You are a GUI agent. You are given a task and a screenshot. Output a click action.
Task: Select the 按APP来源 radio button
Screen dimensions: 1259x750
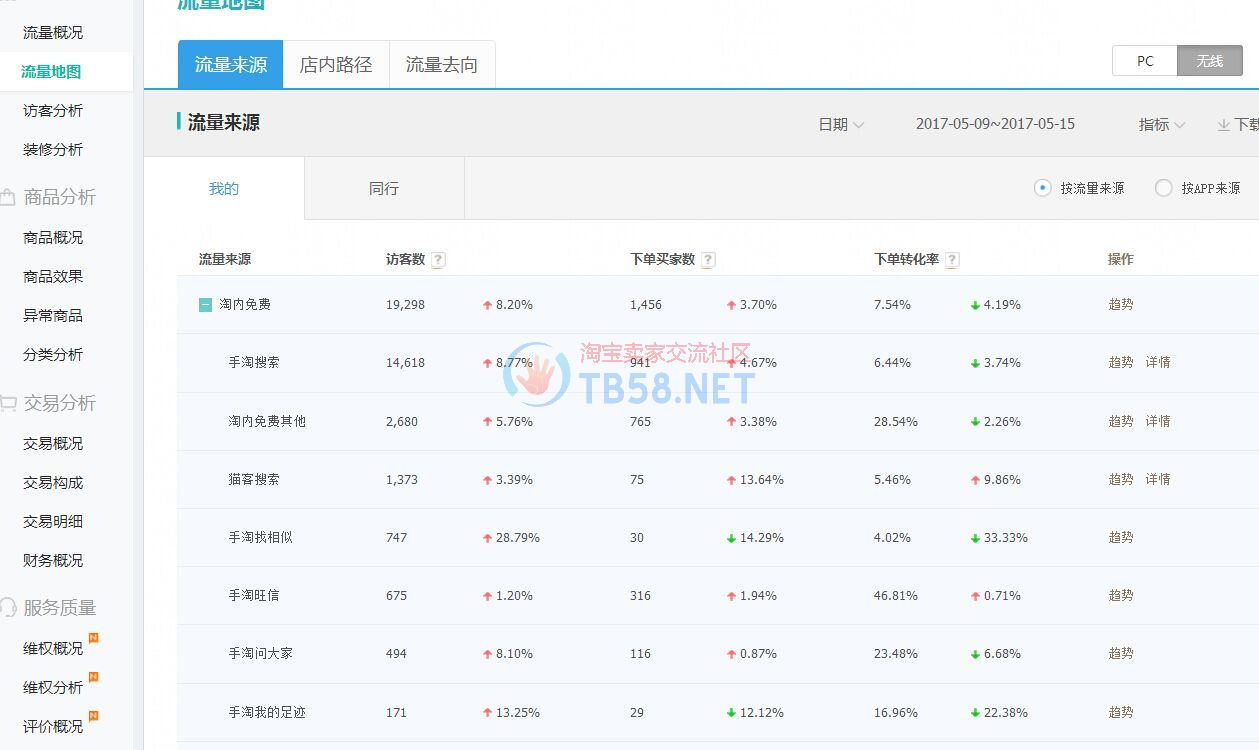click(x=1163, y=188)
